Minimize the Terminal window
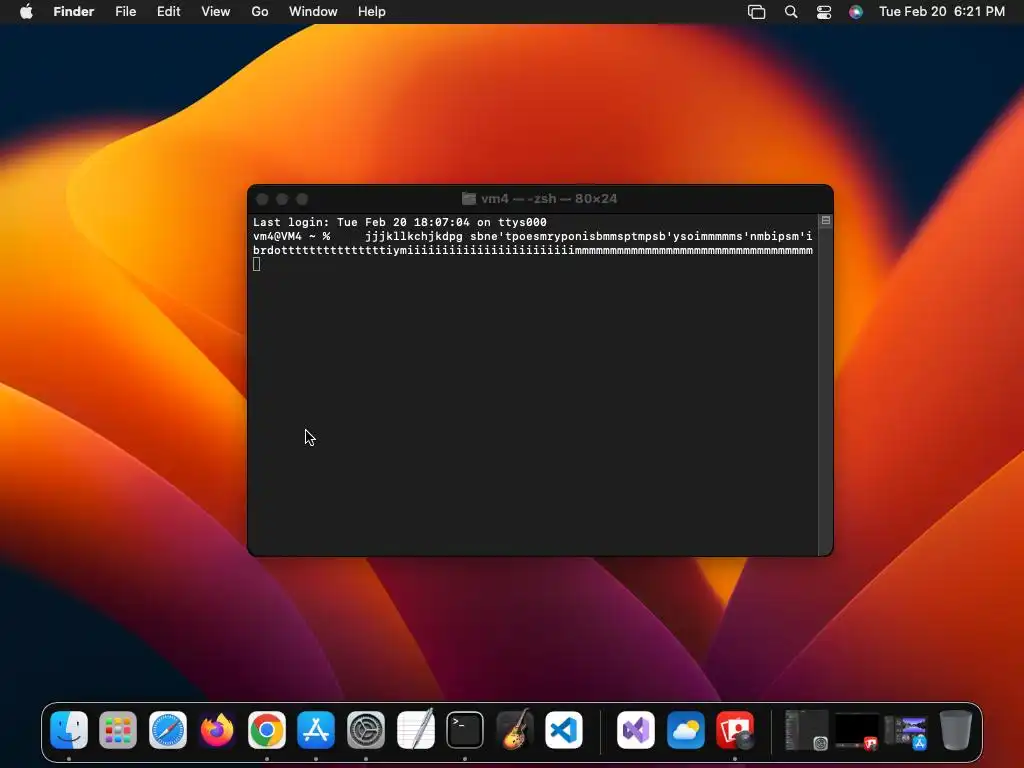 282,199
